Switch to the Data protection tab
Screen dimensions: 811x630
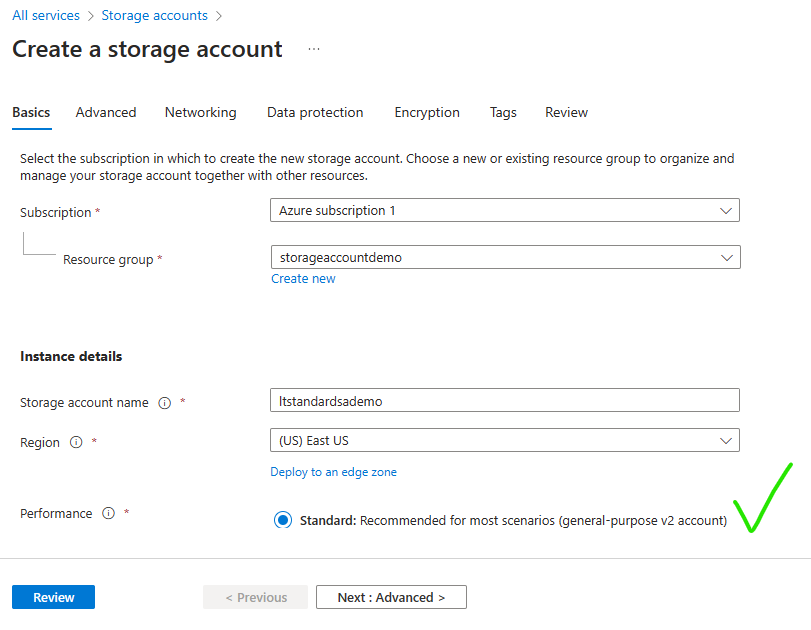coord(315,113)
